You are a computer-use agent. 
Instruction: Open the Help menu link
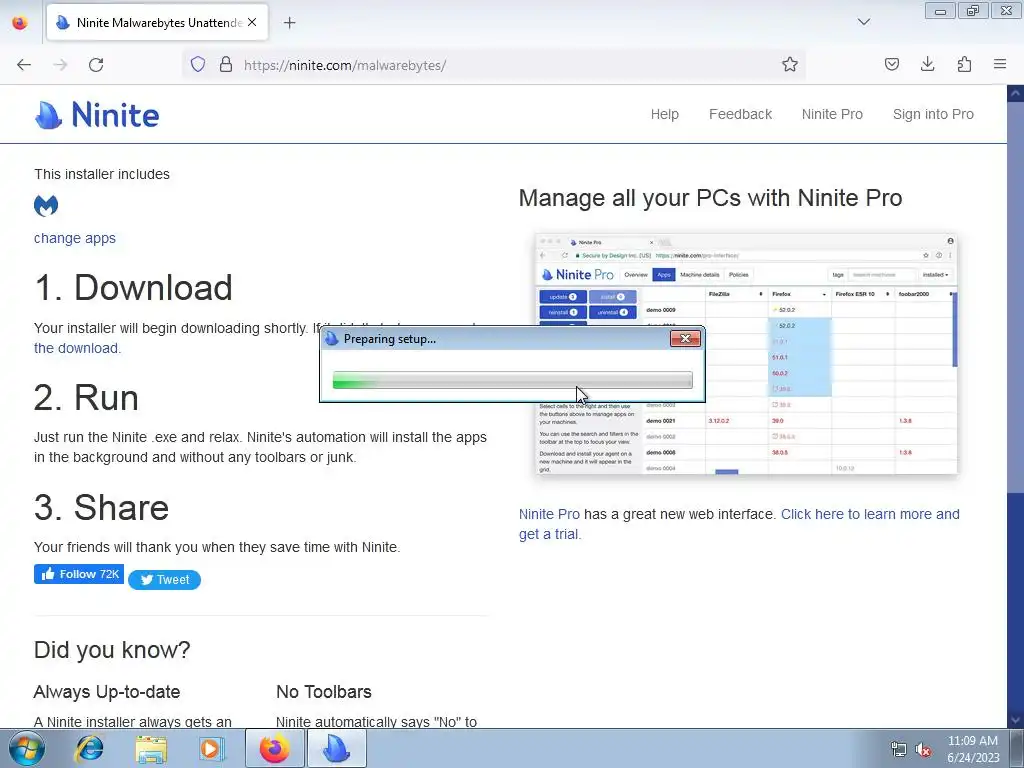click(664, 114)
